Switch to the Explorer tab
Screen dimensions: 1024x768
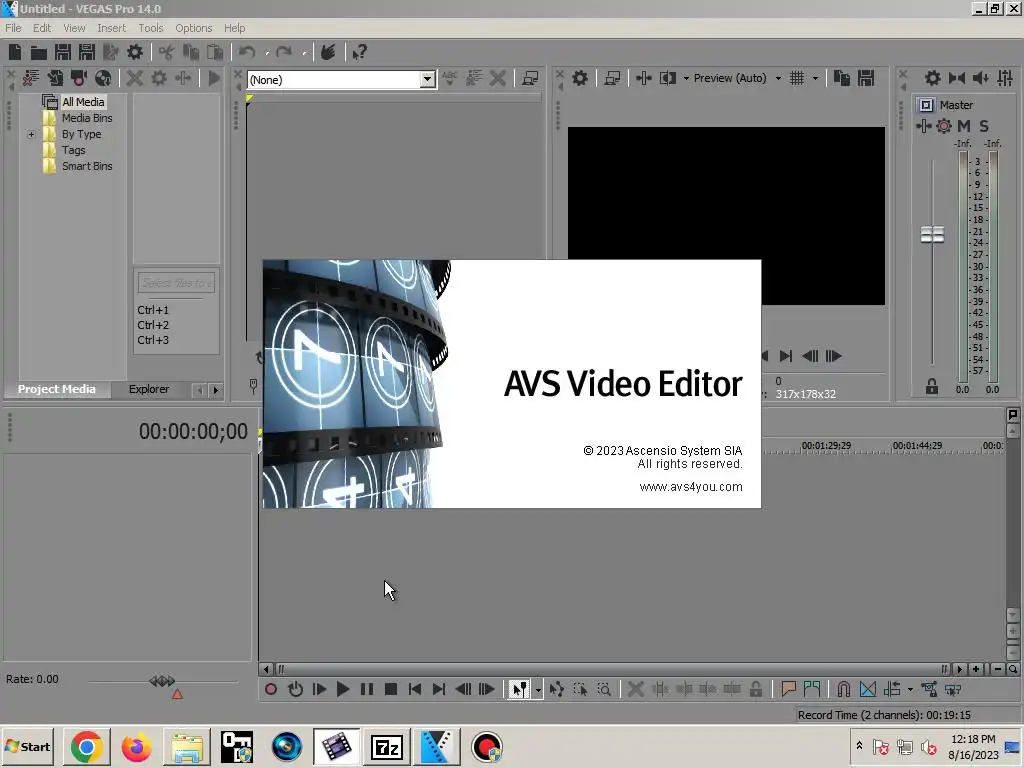(149, 389)
